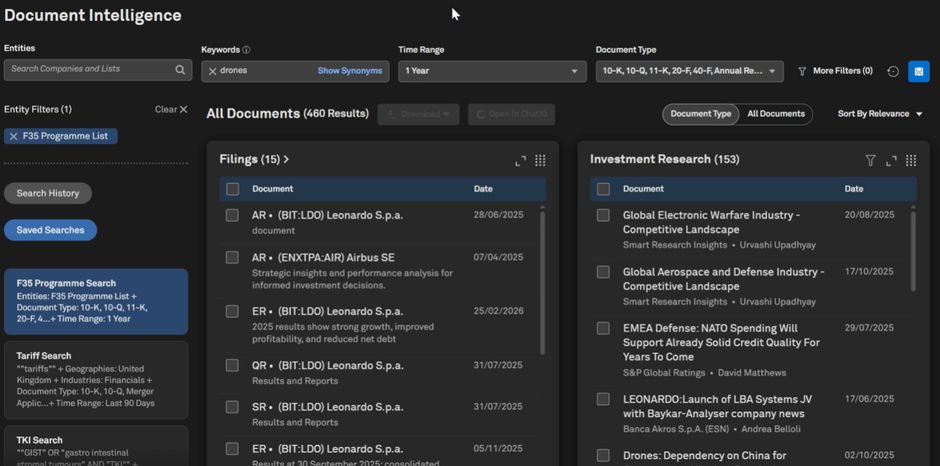Open Drones: Dependency on China report
940x466 pixels.
click(704, 456)
